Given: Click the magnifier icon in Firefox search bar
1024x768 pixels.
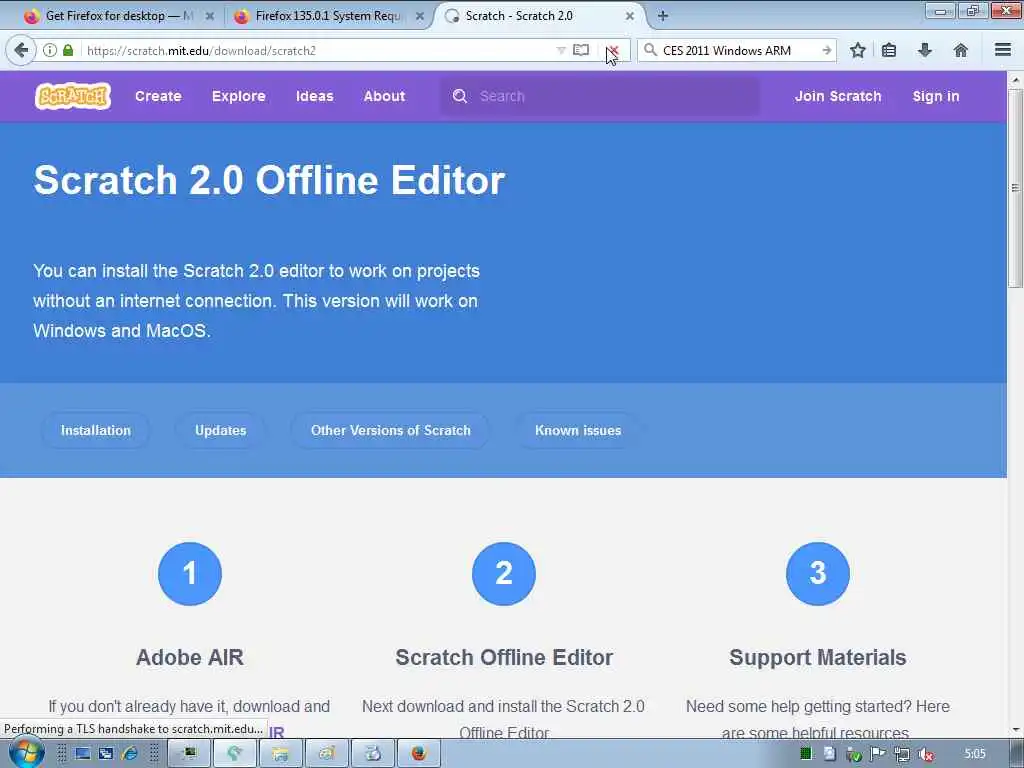Looking at the screenshot, I should (x=650, y=50).
